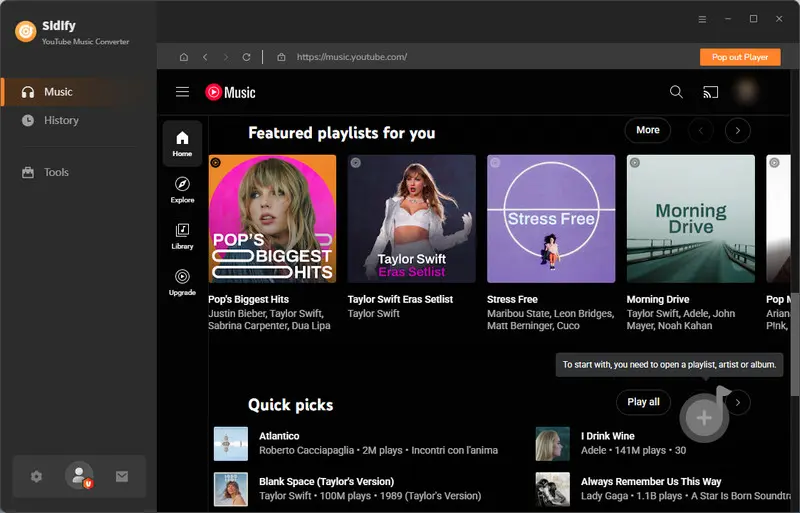Click the Stress Free title text
Image resolution: width=800 pixels, height=513 pixels.
click(x=512, y=300)
